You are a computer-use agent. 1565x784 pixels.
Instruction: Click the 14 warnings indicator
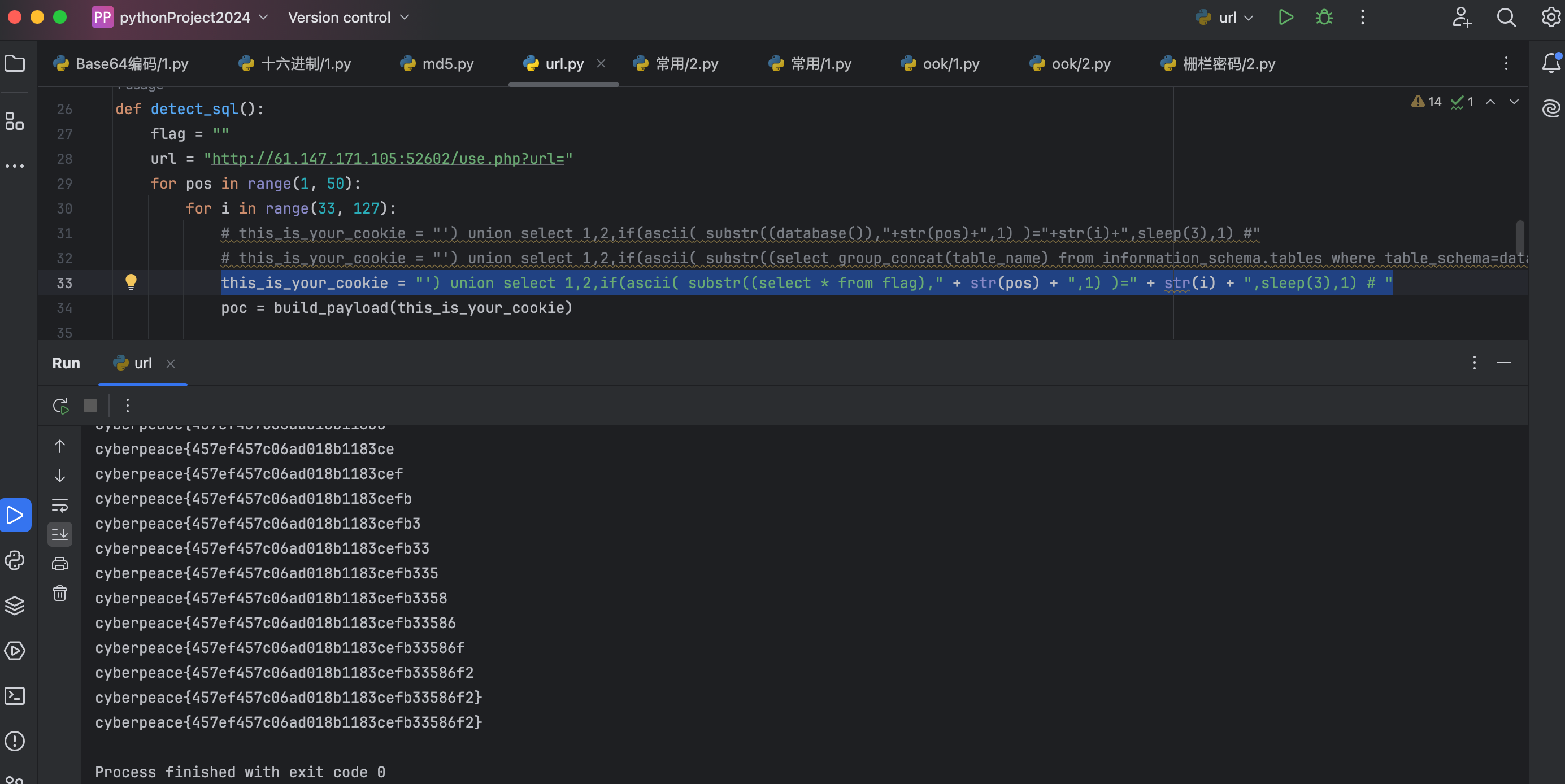tap(1426, 102)
